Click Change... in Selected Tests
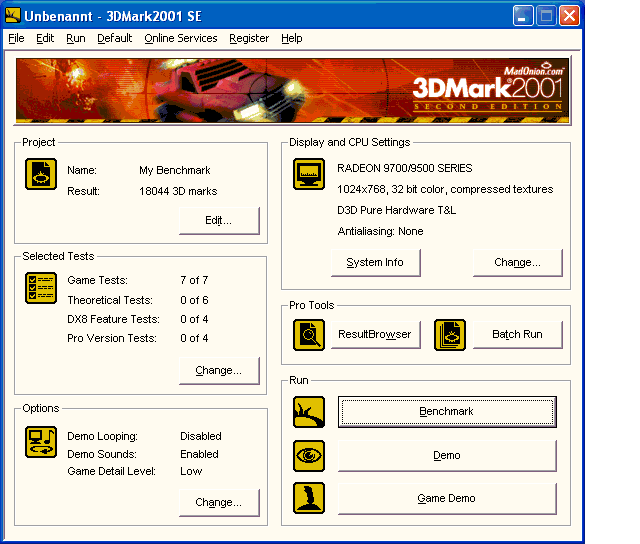This screenshot has width=640, height=544. point(219,371)
